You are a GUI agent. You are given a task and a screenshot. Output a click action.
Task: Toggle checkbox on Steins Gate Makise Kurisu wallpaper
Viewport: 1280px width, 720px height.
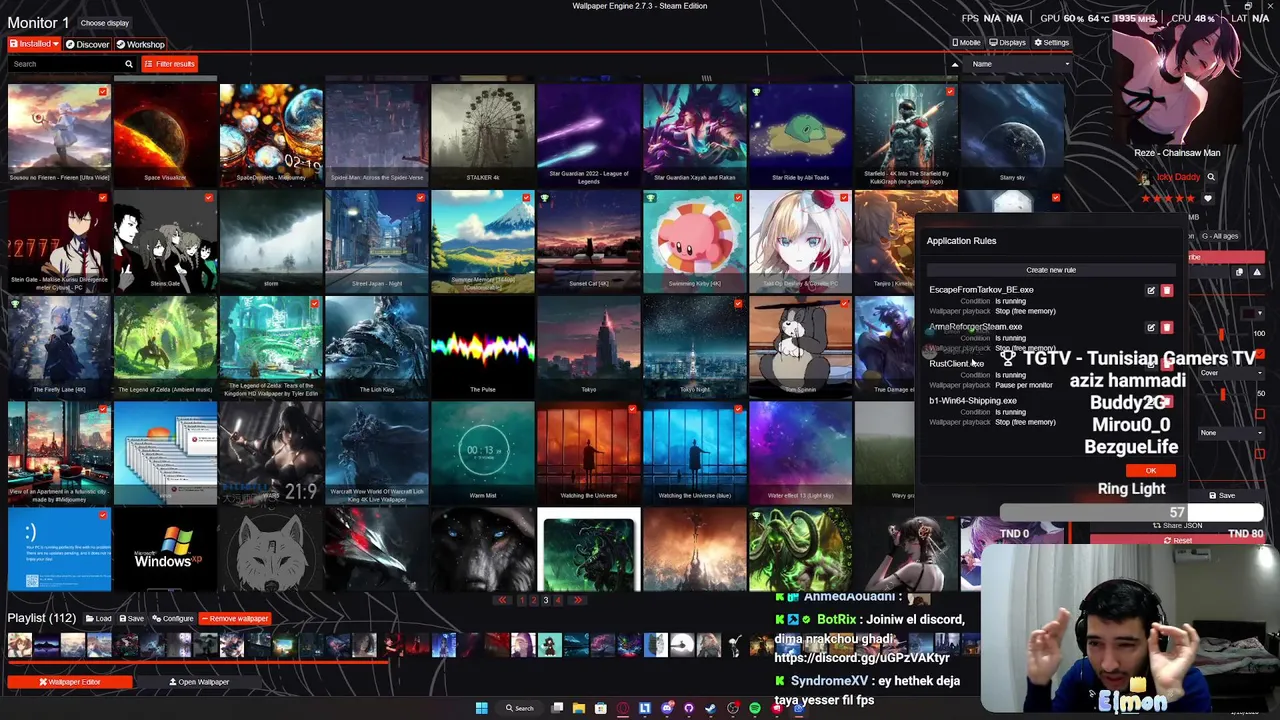[x=102, y=198]
